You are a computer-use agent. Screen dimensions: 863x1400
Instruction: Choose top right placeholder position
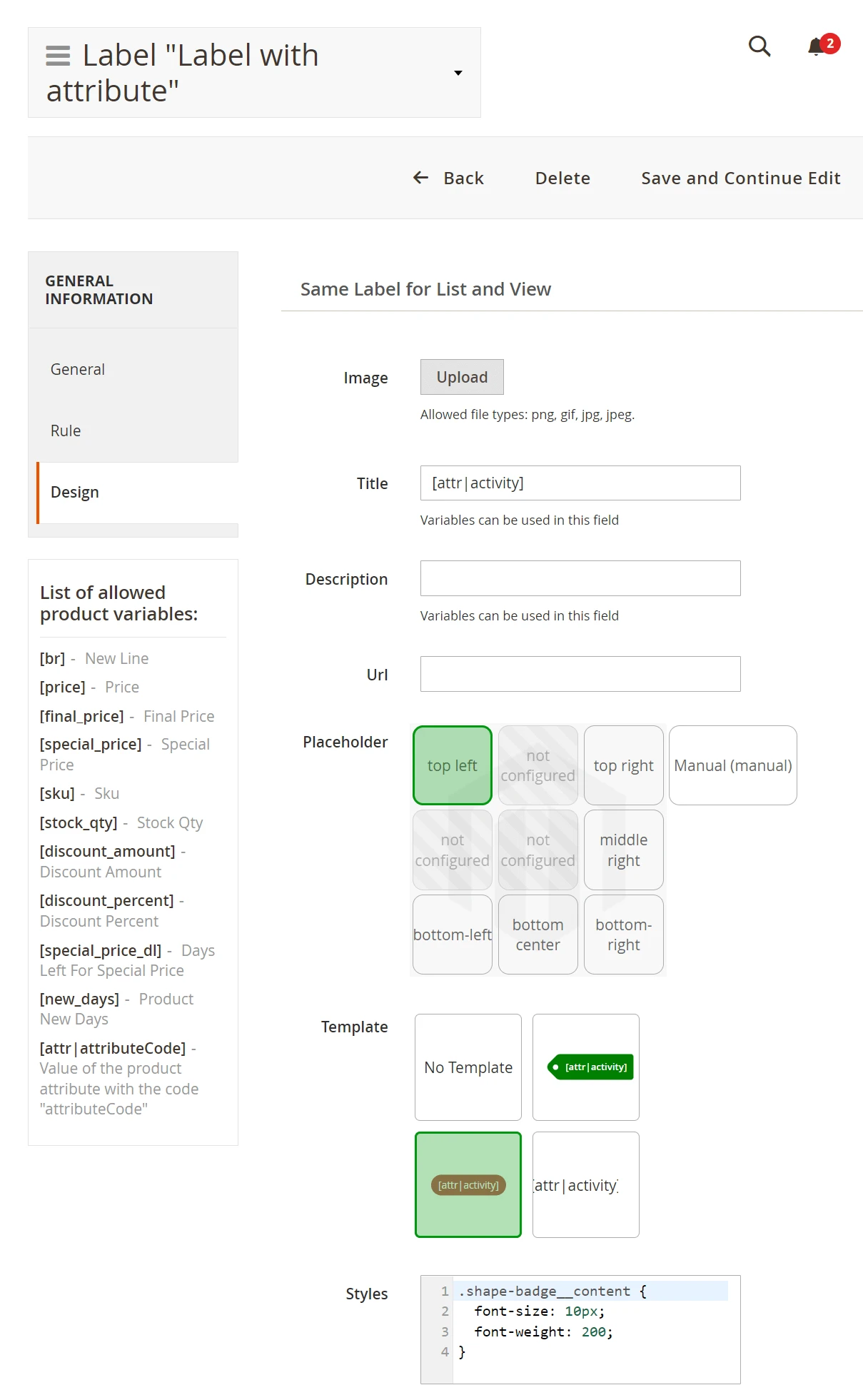point(623,765)
